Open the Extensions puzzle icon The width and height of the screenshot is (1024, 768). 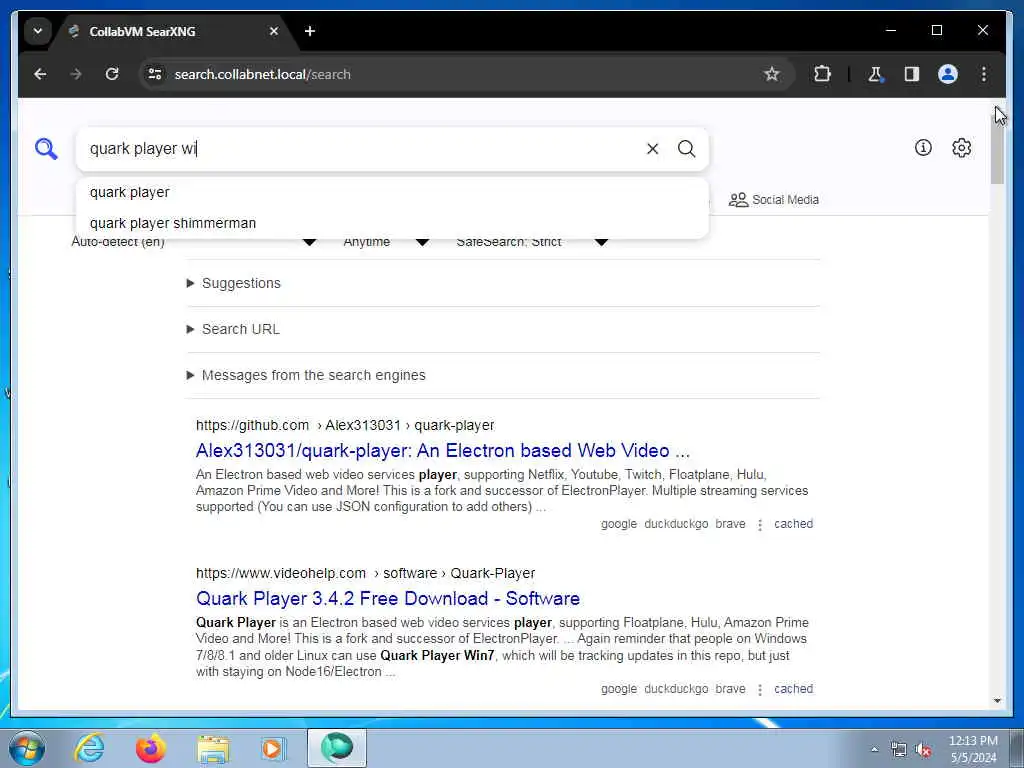[x=822, y=74]
